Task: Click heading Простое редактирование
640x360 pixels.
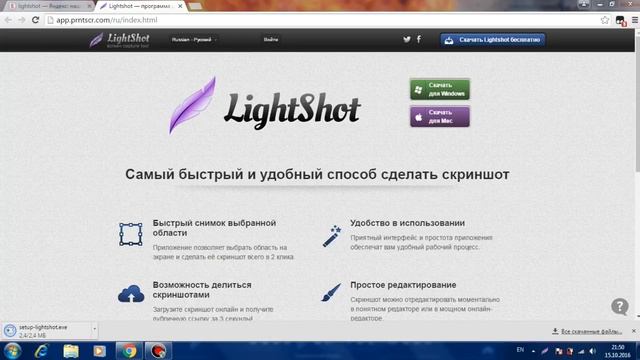Action: [403, 285]
